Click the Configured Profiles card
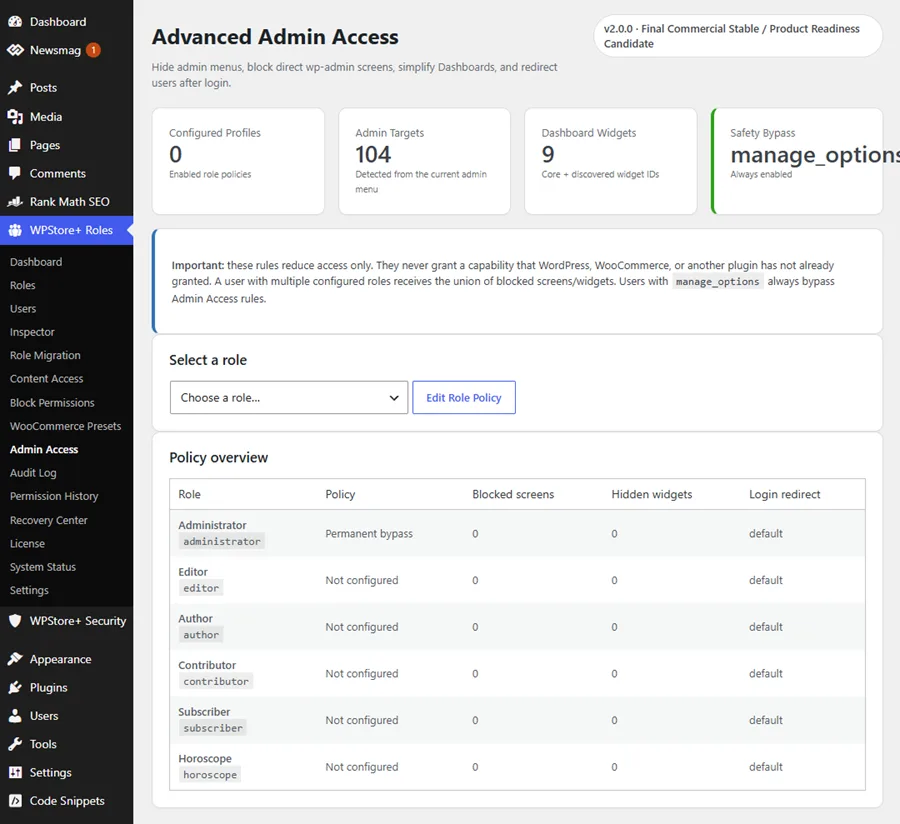 238,161
